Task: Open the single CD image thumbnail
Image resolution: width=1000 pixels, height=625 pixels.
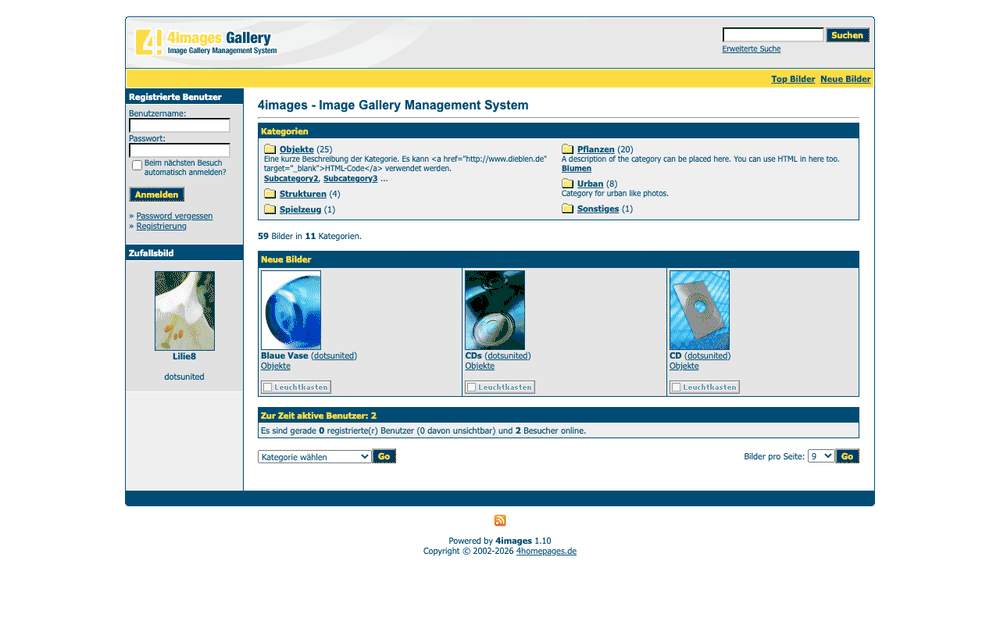Action: (x=700, y=310)
